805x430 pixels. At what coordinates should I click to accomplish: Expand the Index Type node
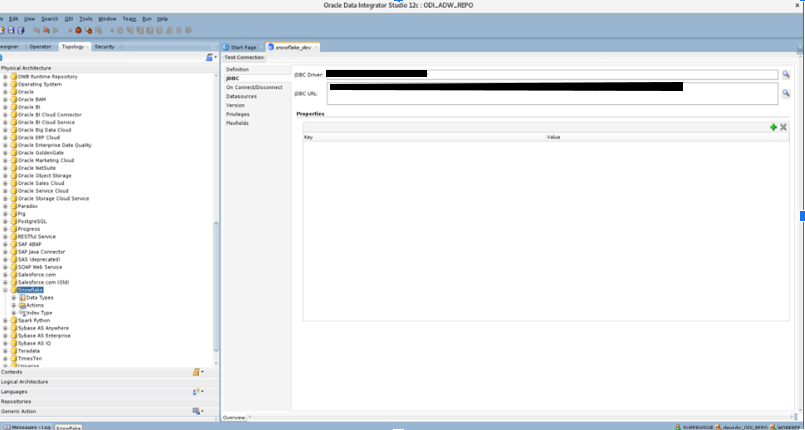click(x=14, y=312)
